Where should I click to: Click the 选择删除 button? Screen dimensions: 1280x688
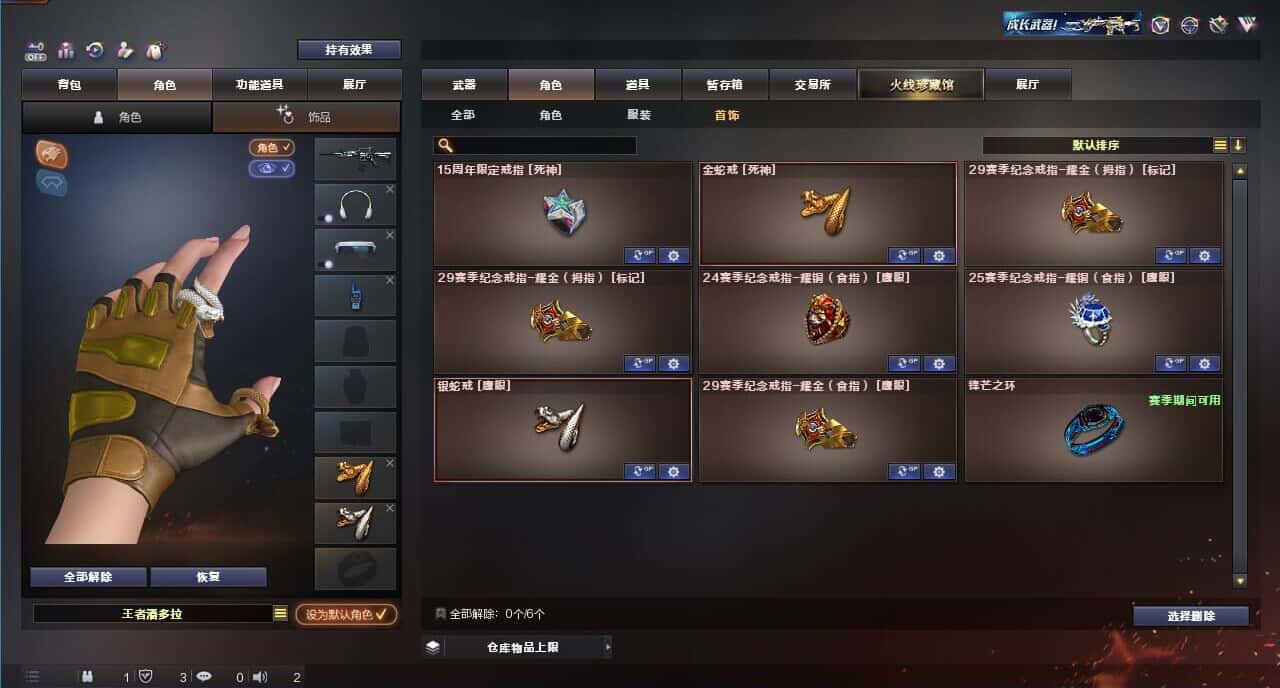coord(1191,616)
